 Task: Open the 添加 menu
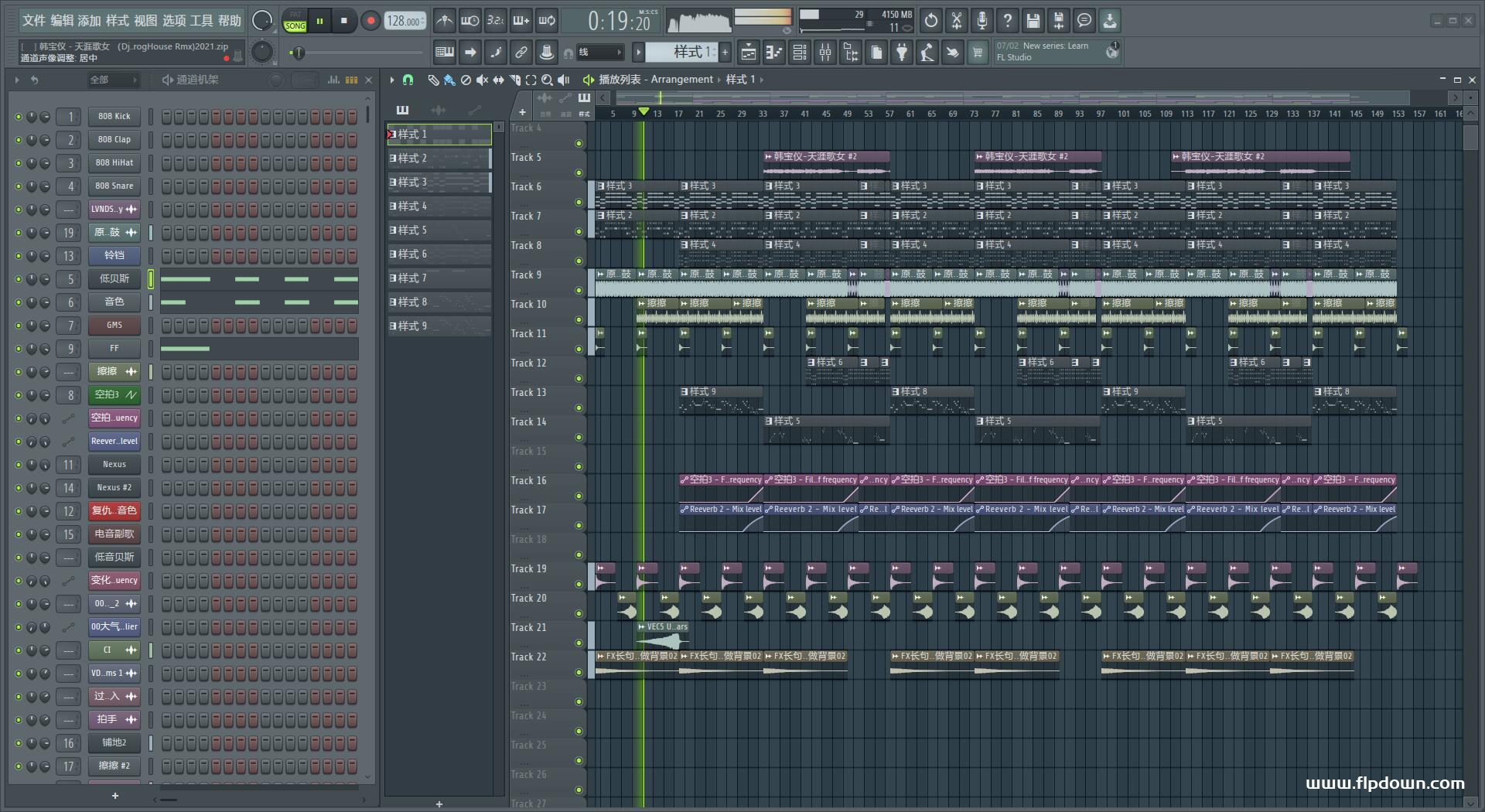coord(89,20)
